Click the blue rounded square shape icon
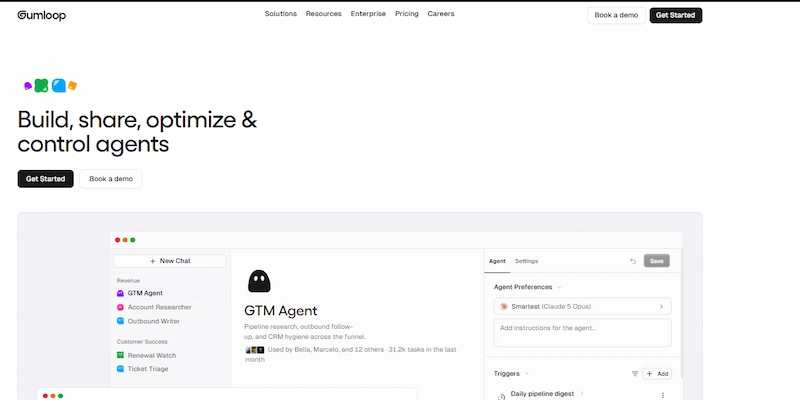Viewport: 800px width, 400px height. click(x=59, y=85)
